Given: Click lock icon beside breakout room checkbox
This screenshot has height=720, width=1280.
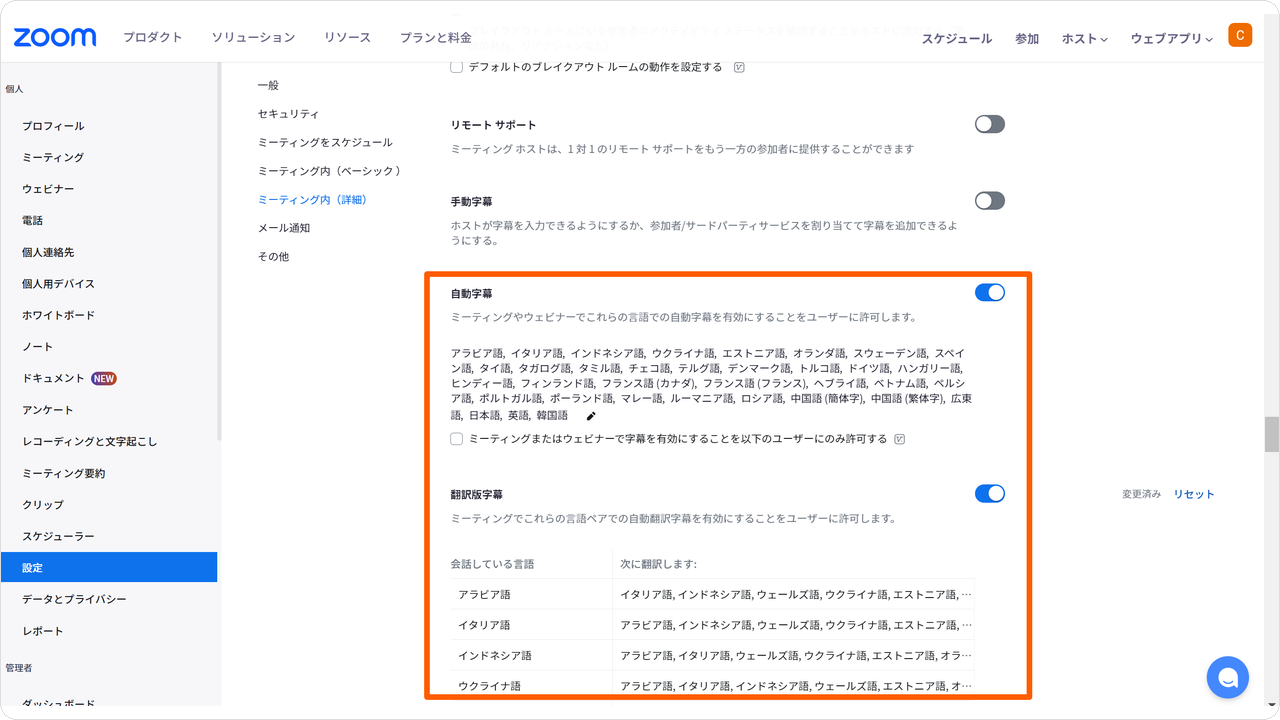Looking at the screenshot, I should [x=739, y=68].
